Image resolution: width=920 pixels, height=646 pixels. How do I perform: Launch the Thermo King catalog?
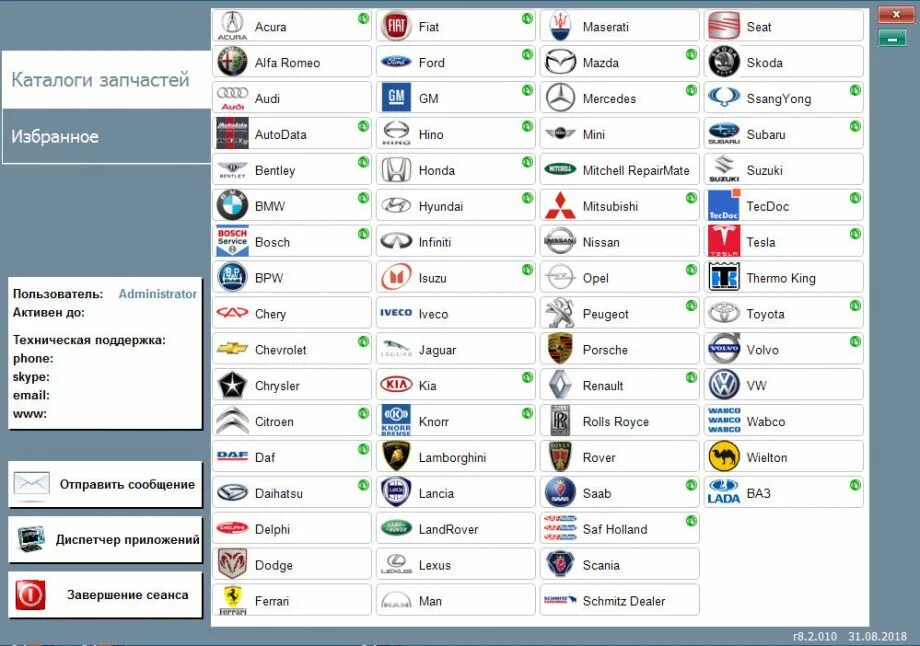tap(784, 277)
